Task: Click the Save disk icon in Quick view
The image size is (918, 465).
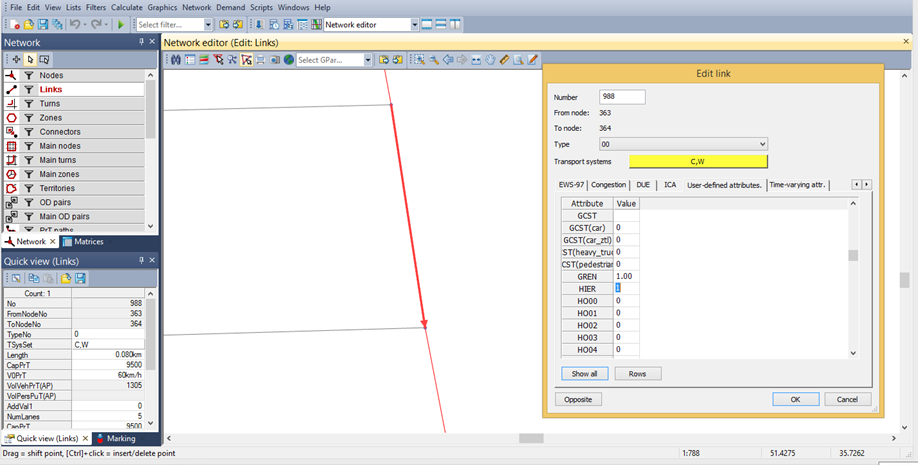Action: click(80, 278)
